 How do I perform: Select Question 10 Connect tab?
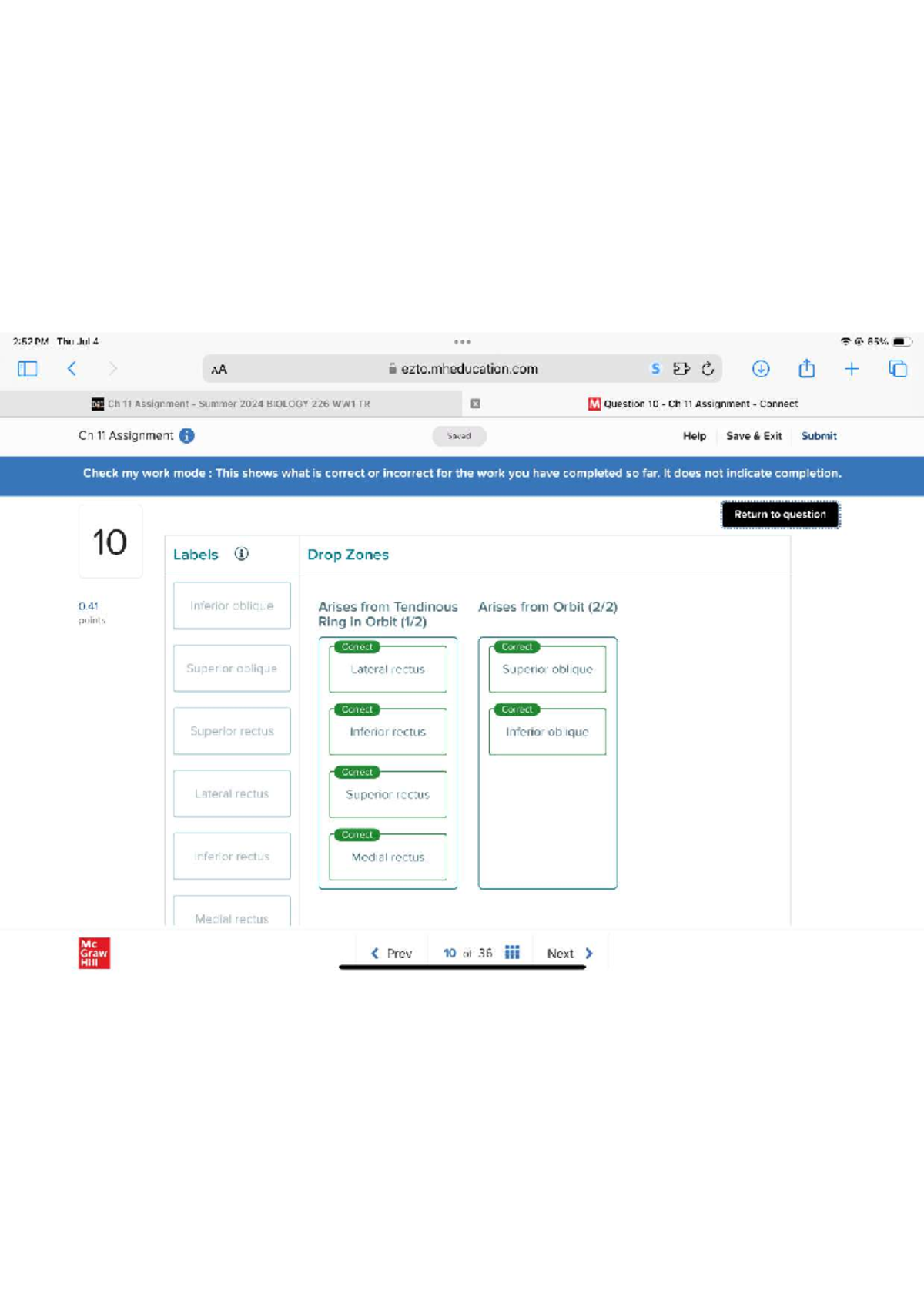coord(693,404)
